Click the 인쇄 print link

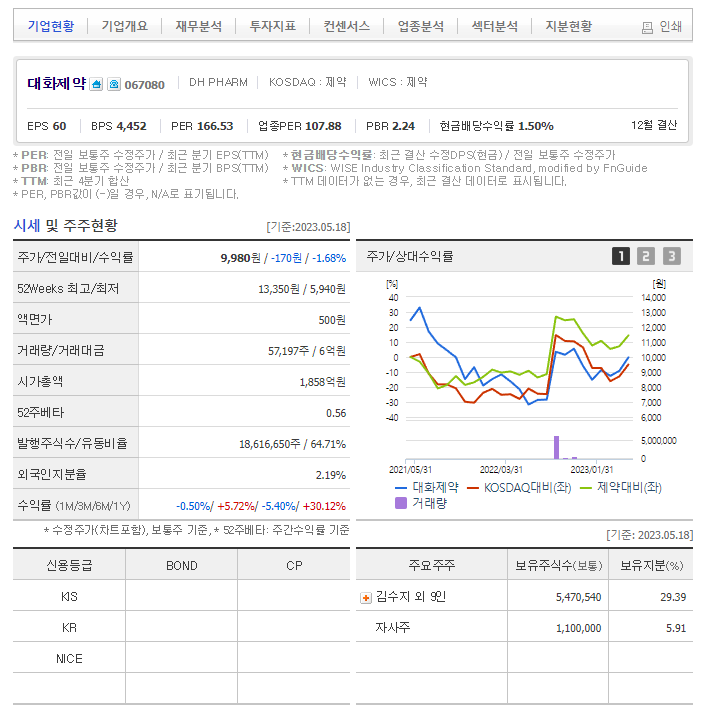671,27
